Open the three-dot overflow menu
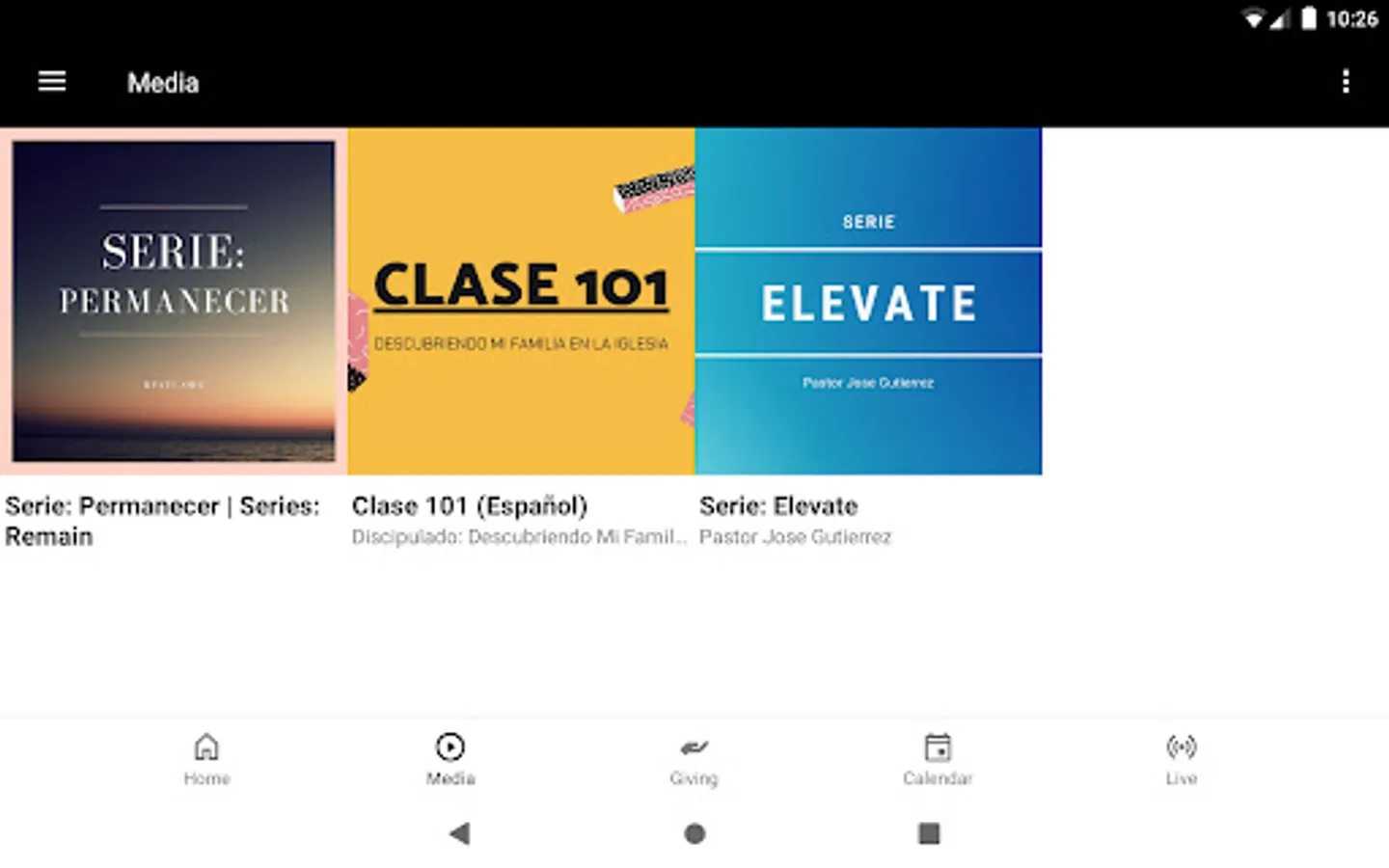This screenshot has width=1389, height=868. [x=1346, y=82]
